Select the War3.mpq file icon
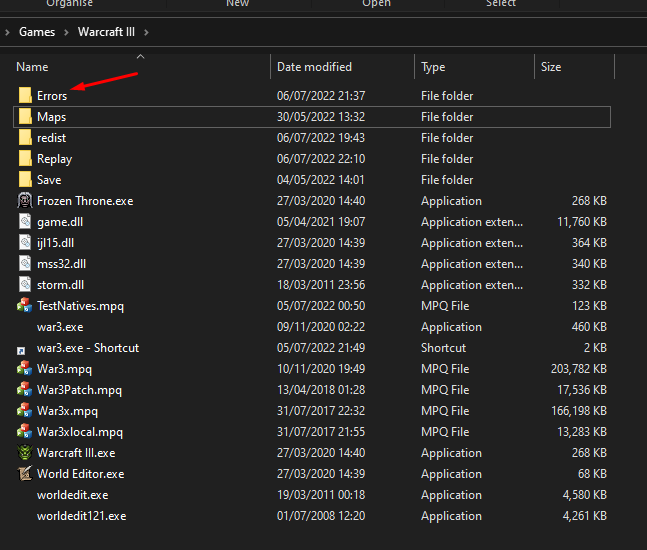This screenshot has width=647, height=550. [x=25, y=369]
